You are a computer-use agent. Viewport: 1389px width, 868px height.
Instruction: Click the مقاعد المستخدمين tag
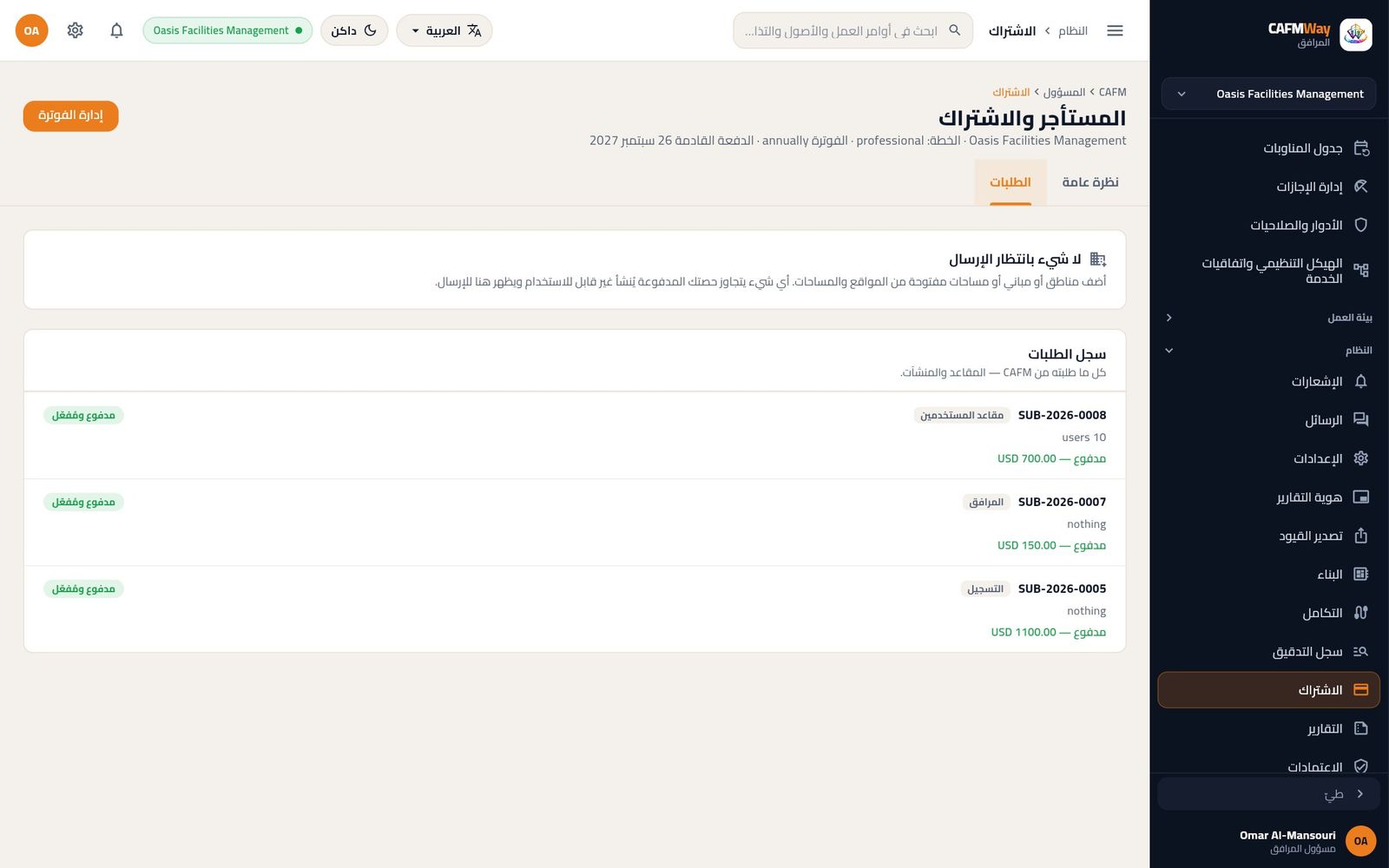click(962, 415)
